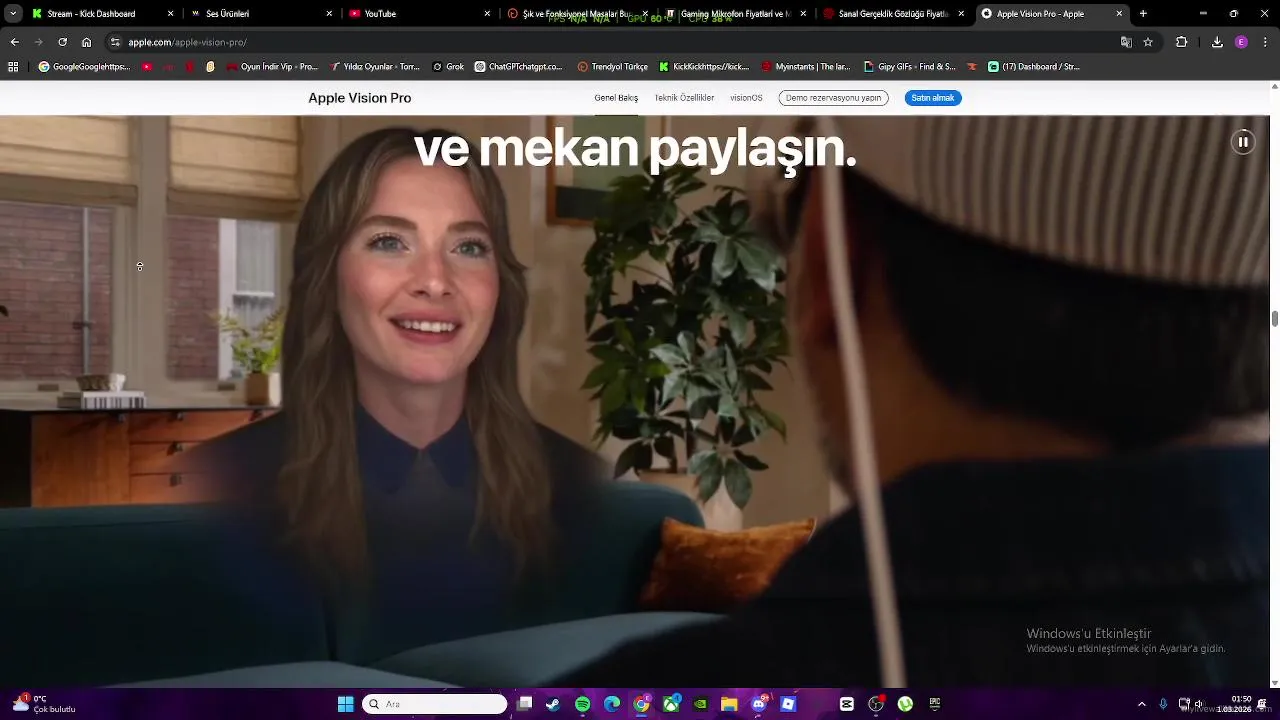Open CapCut from the taskbar
This screenshot has width=1280, height=720.
847,704
